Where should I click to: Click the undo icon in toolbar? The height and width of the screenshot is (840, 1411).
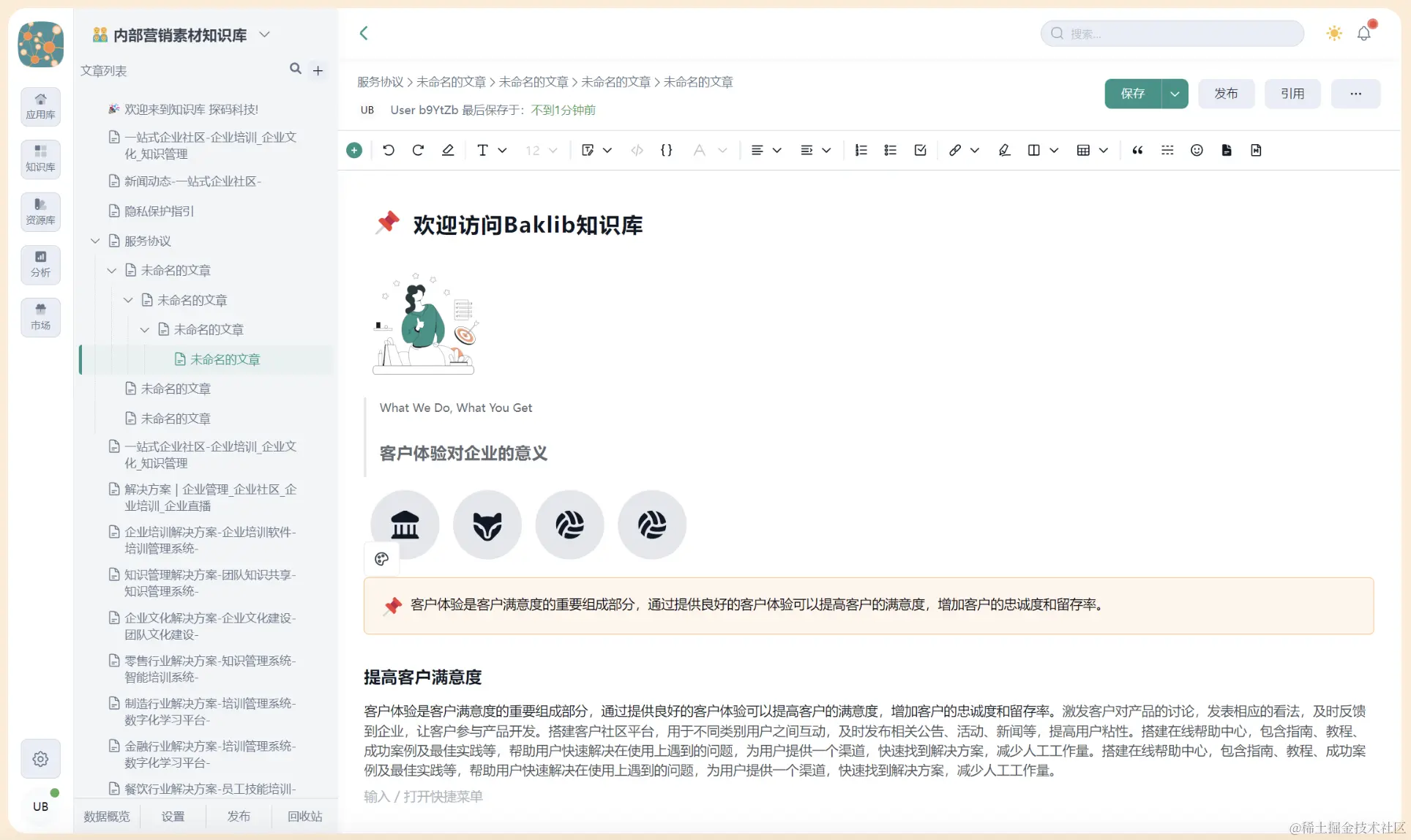point(389,150)
